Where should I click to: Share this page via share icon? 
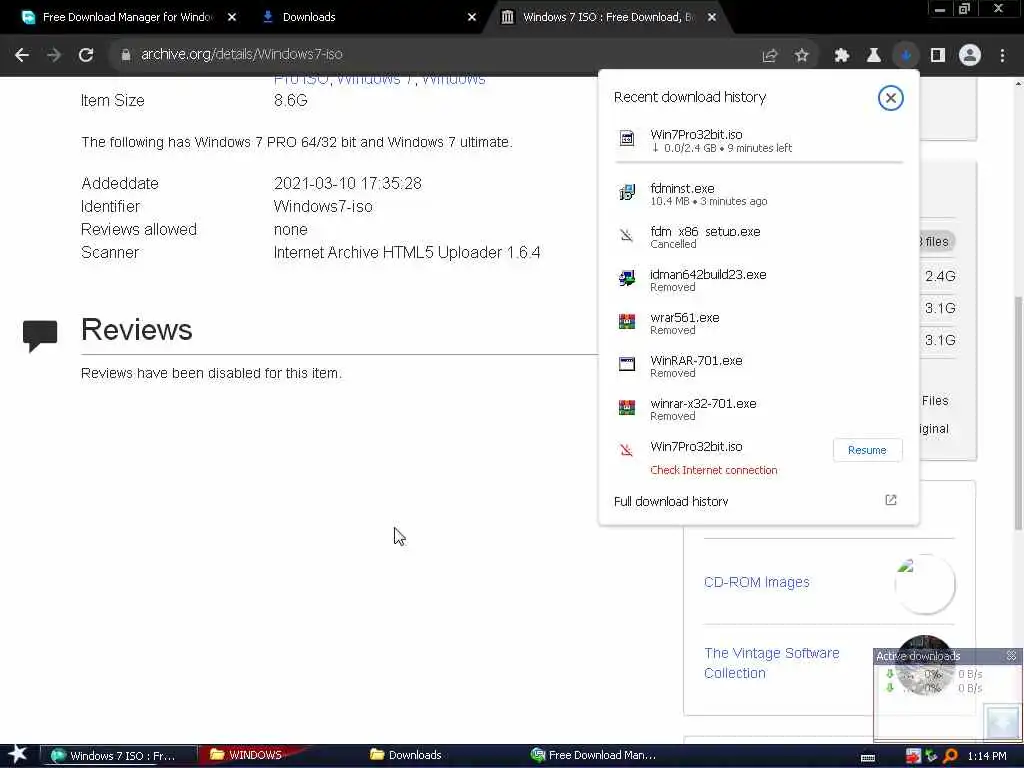[x=770, y=56]
